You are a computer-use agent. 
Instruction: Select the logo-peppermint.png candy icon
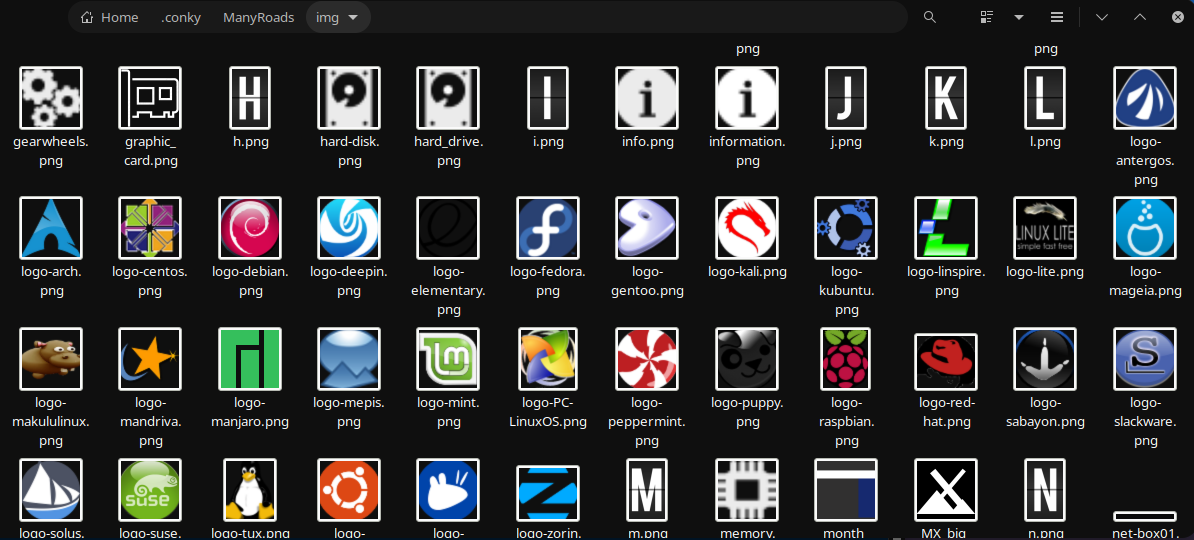tap(647, 359)
